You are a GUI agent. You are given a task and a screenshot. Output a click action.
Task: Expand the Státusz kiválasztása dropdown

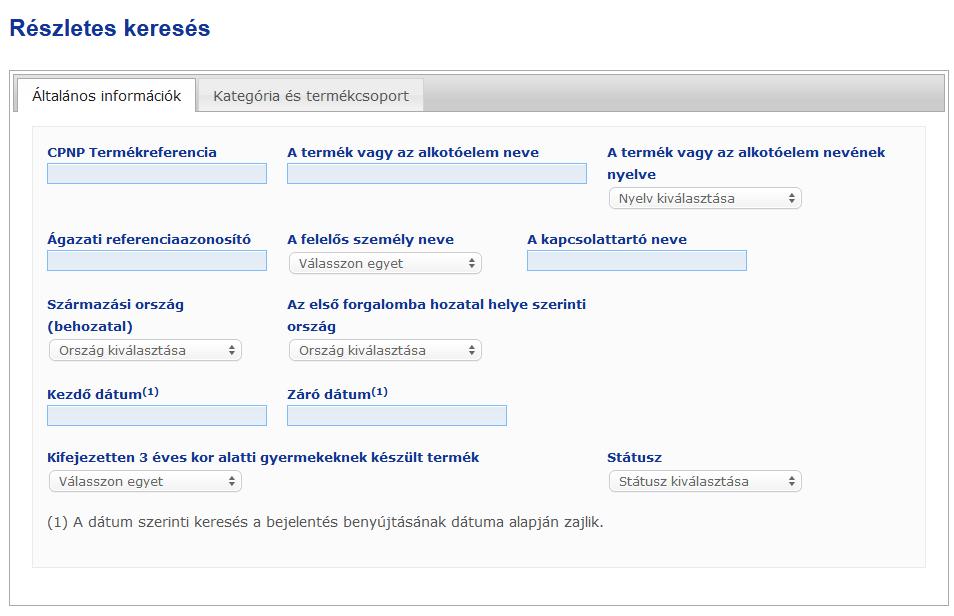(705, 481)
